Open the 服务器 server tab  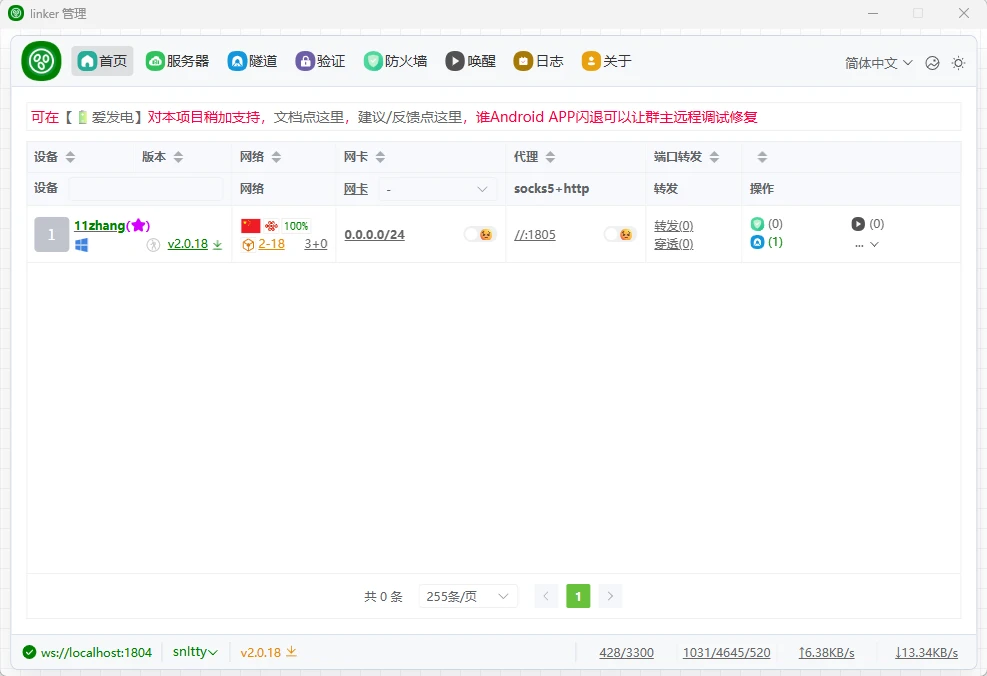click(x=178, y=61)
